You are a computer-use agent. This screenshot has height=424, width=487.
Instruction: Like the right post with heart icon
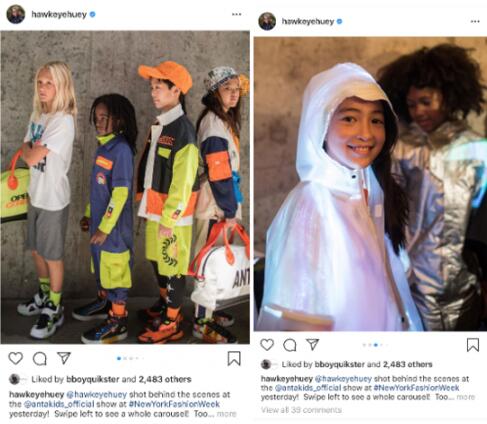267,345
